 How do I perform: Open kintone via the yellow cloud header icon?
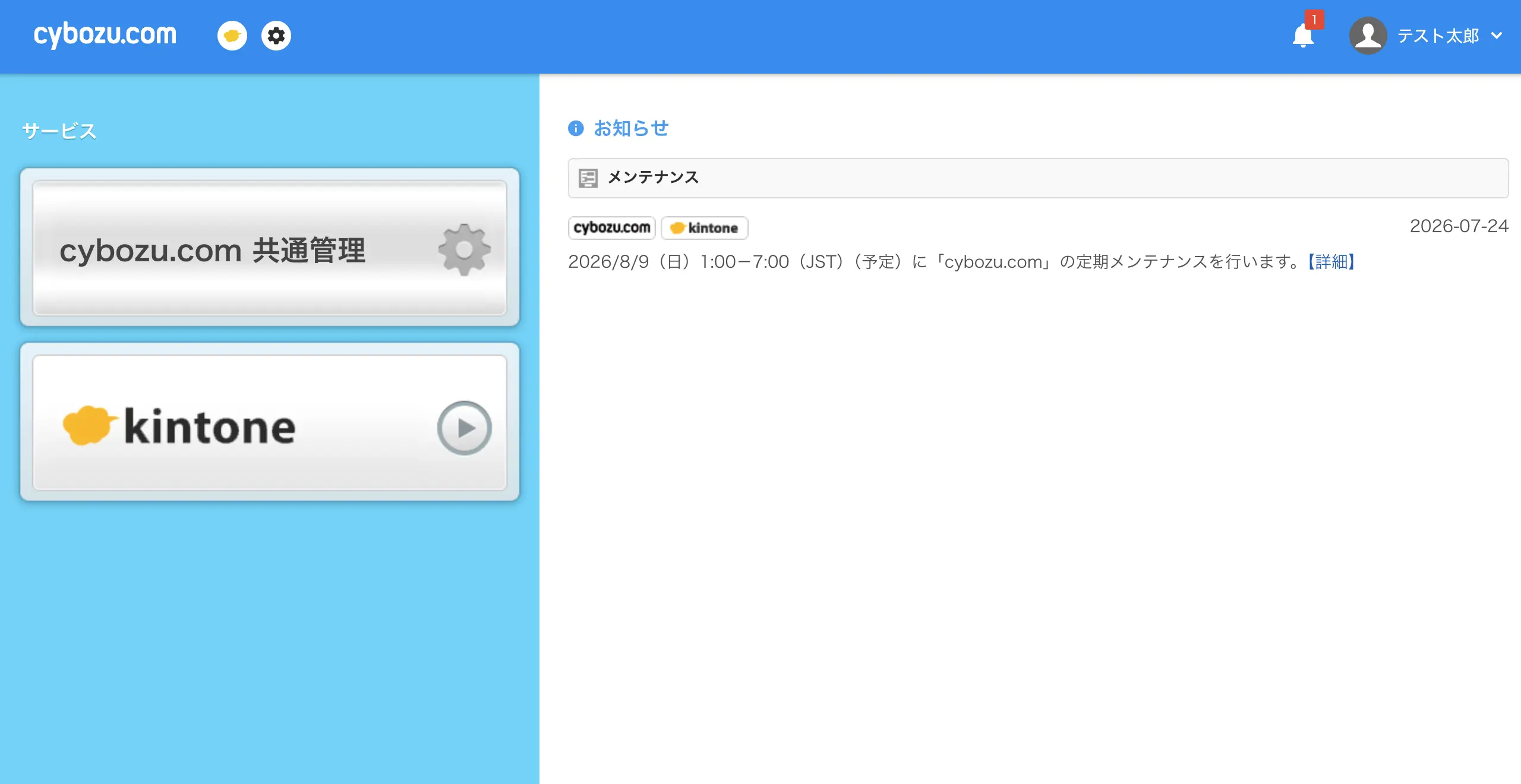click(232, 36)
